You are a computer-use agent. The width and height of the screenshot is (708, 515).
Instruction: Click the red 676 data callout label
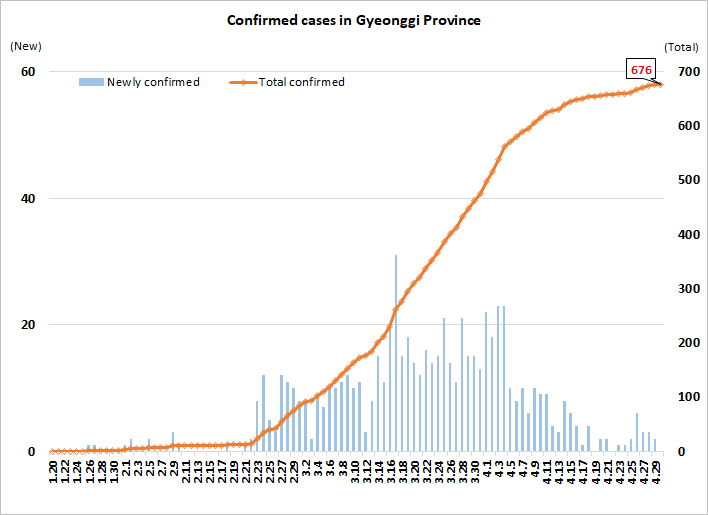pyautogui.click(x=641, y=70)
